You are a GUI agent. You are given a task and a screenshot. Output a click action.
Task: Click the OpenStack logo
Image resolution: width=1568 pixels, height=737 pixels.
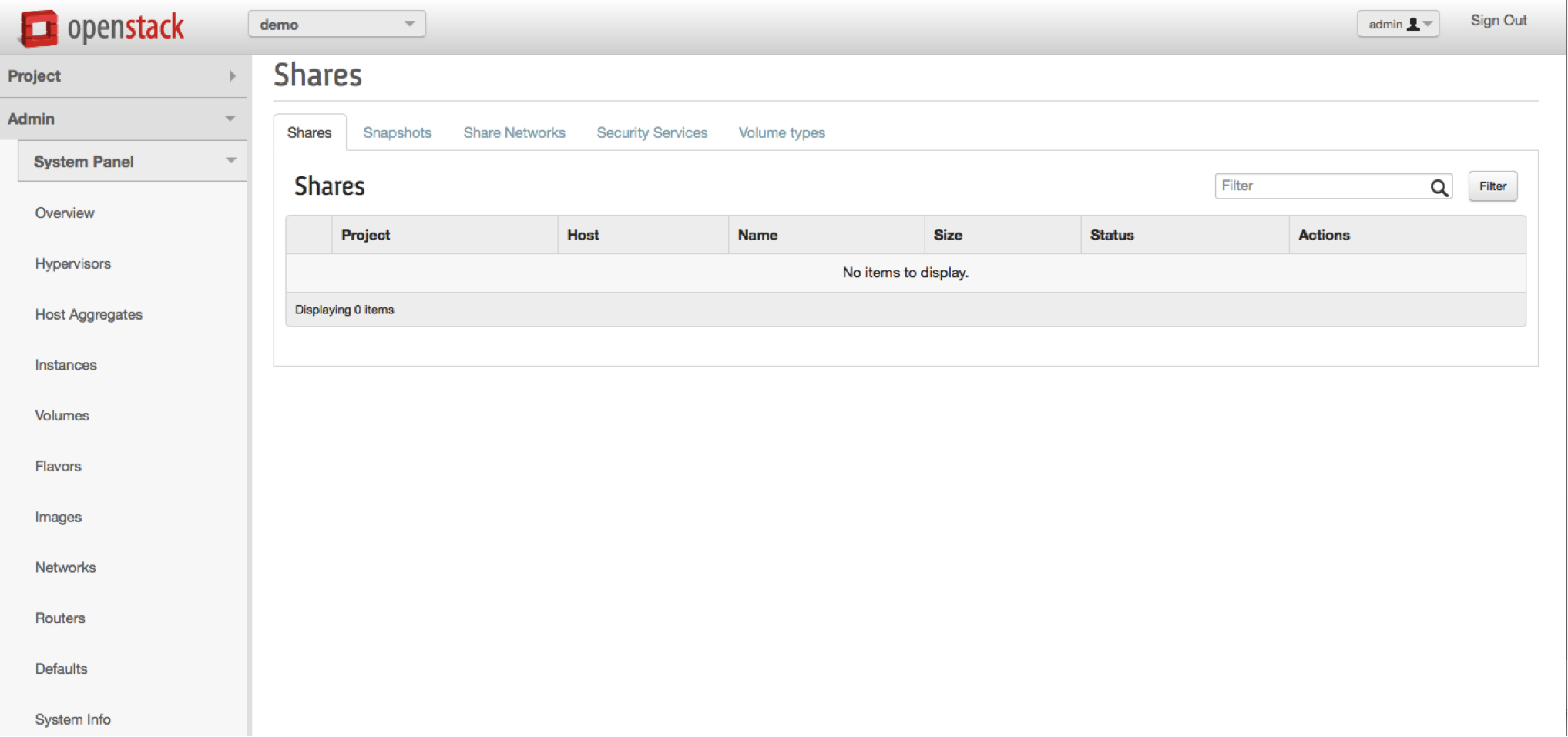coord(102,28)
